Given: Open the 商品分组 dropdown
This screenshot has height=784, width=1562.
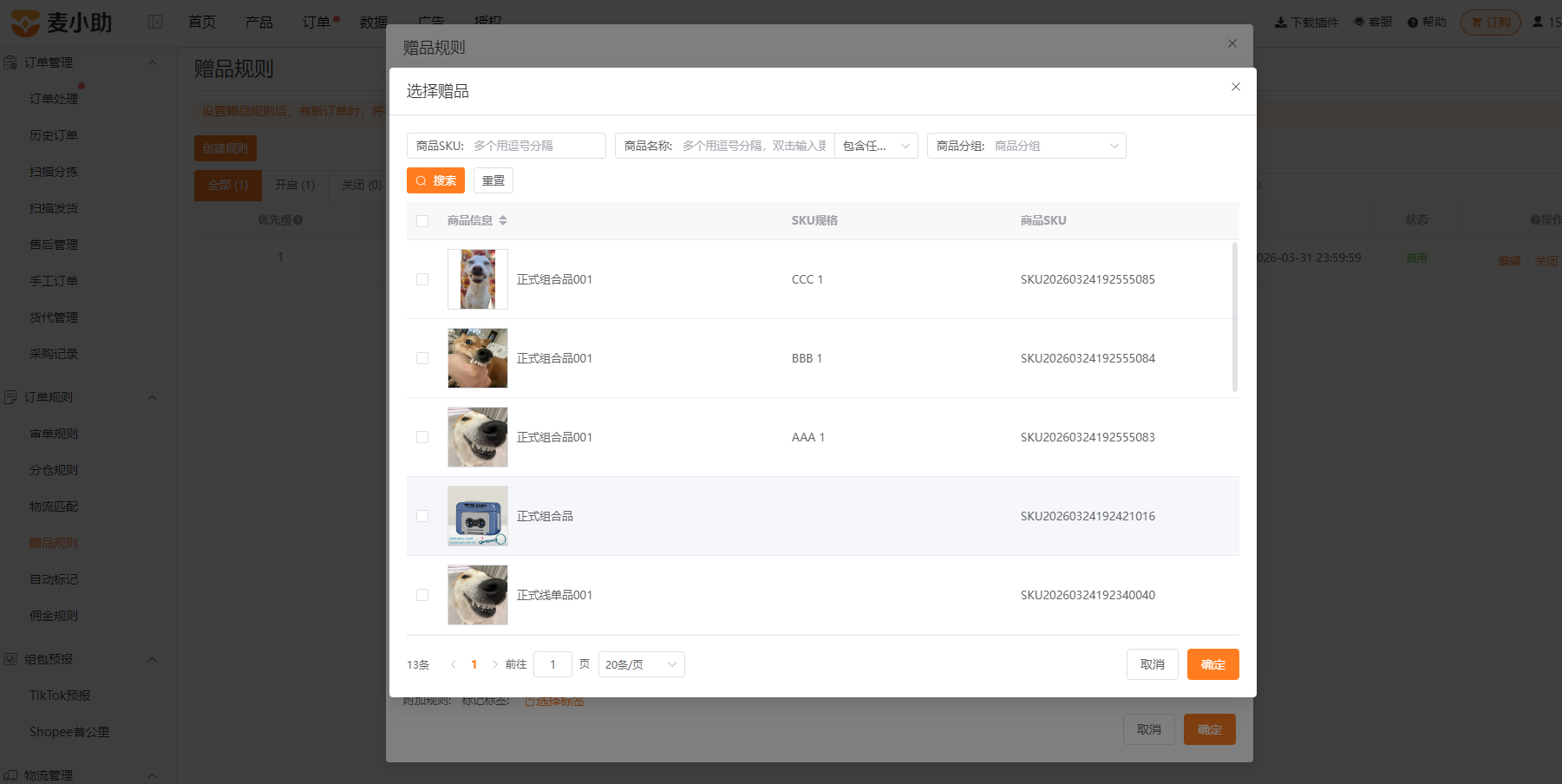Looking at the screenshot, I should click(x=1027, y=146).
